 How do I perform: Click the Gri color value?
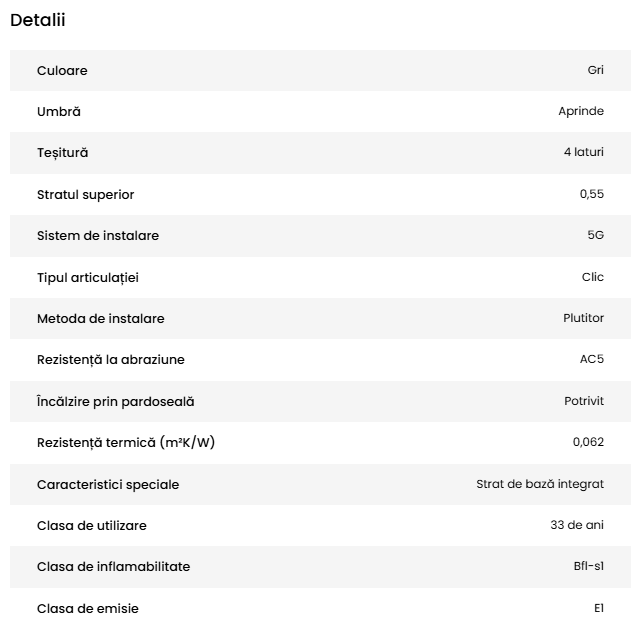pyautogui.click(x=595, y=71)
